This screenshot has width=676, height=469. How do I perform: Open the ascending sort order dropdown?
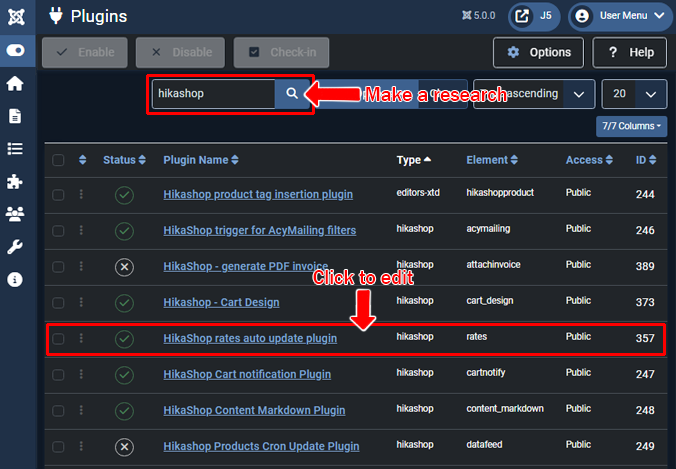coord(534,94)
